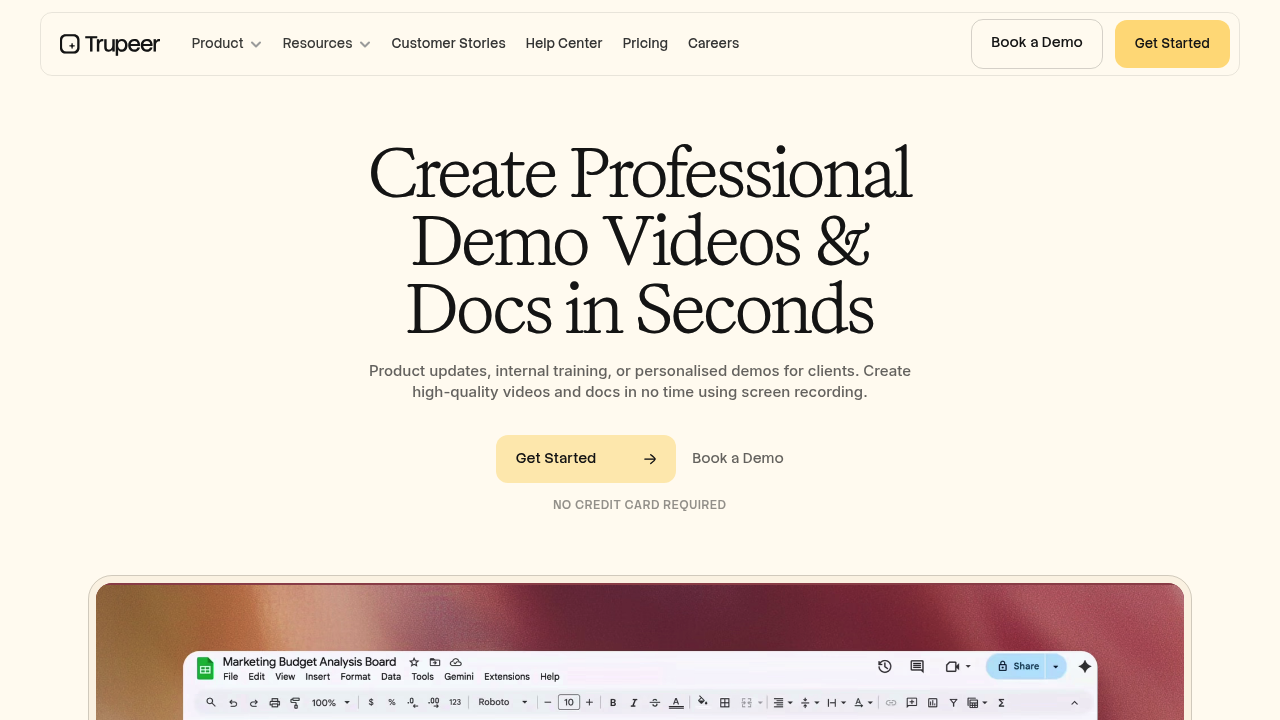Image resolution: width=1280 pixels, height=720 pixels.
Task: Go to Customer Stories
Action: (448, 44)
